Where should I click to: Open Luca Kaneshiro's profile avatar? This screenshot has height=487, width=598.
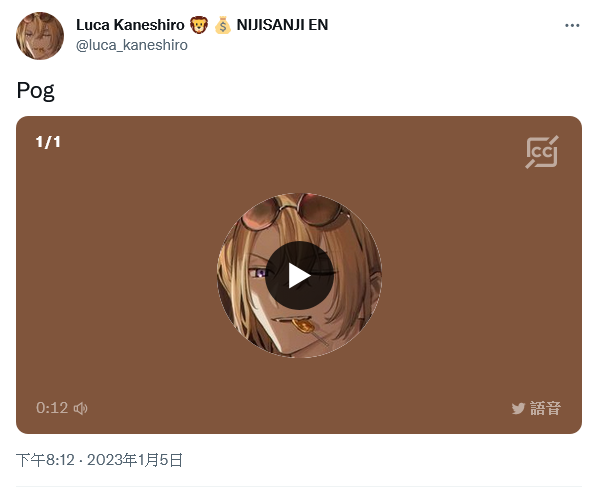pyautogui.click(x=40, y=36)
